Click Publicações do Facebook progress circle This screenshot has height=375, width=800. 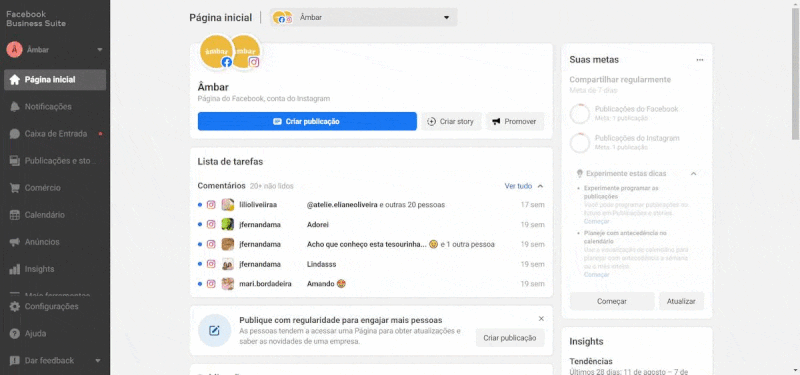coord(580,114)
